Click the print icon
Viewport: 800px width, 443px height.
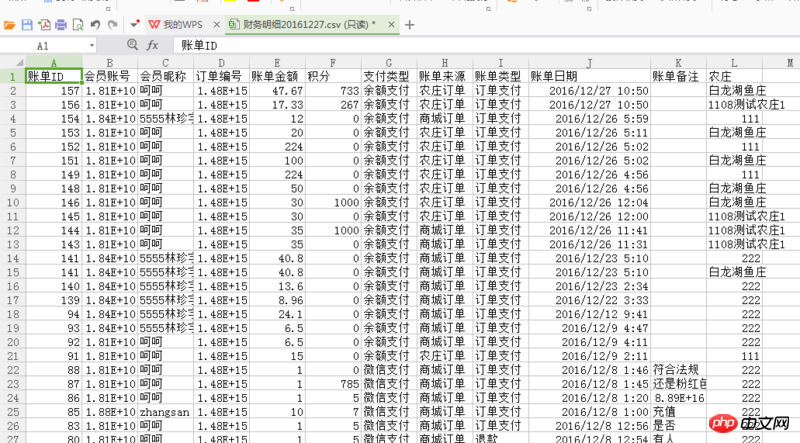[61, 23]
